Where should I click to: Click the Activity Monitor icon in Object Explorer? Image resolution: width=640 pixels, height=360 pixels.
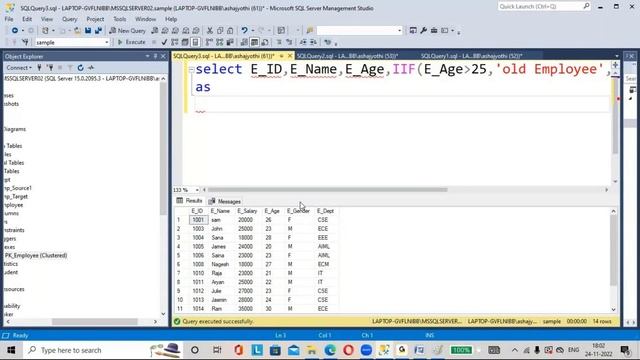(x=91, y=68)
